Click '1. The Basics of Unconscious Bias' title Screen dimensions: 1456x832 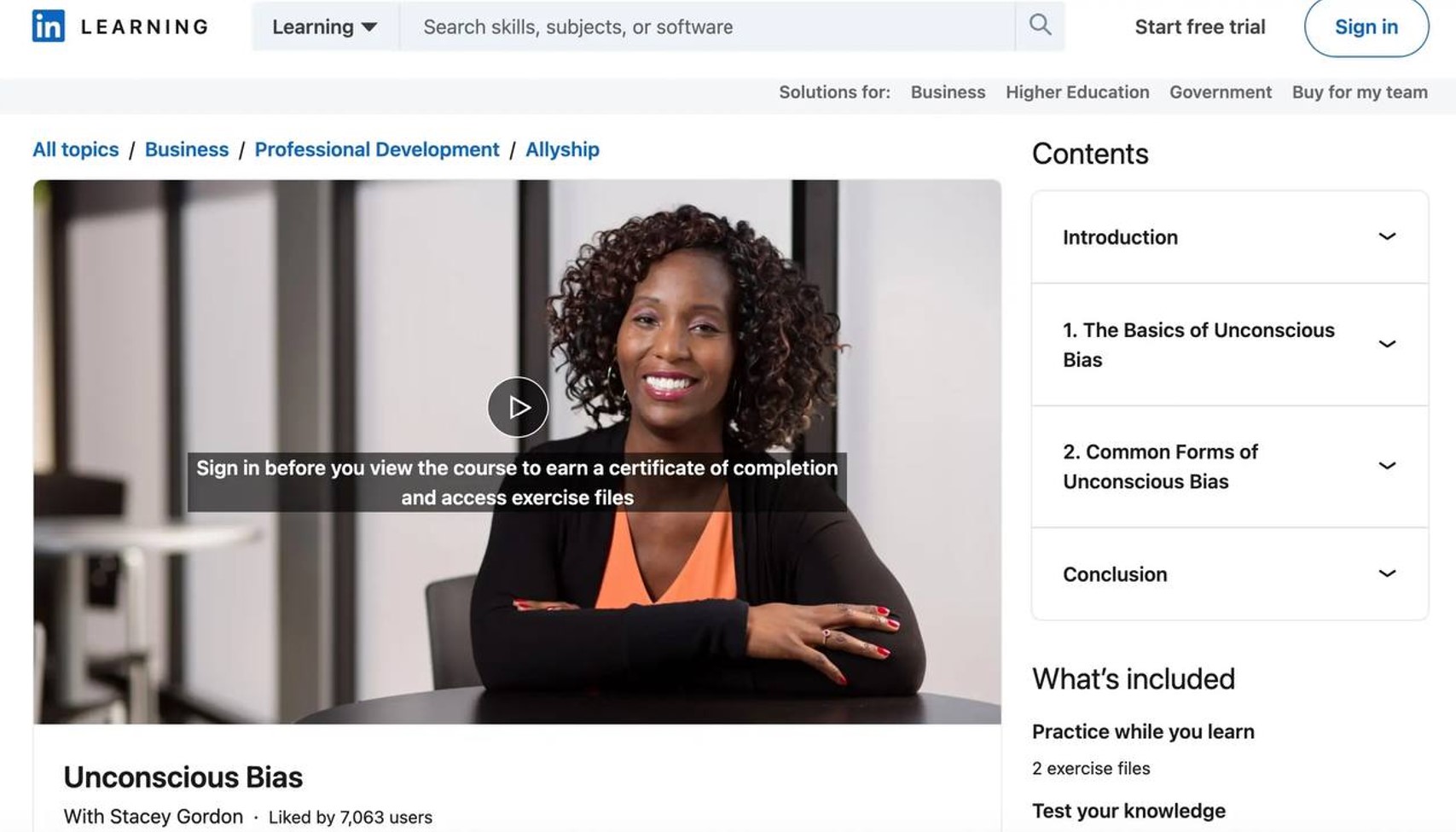coord(1198,345)
